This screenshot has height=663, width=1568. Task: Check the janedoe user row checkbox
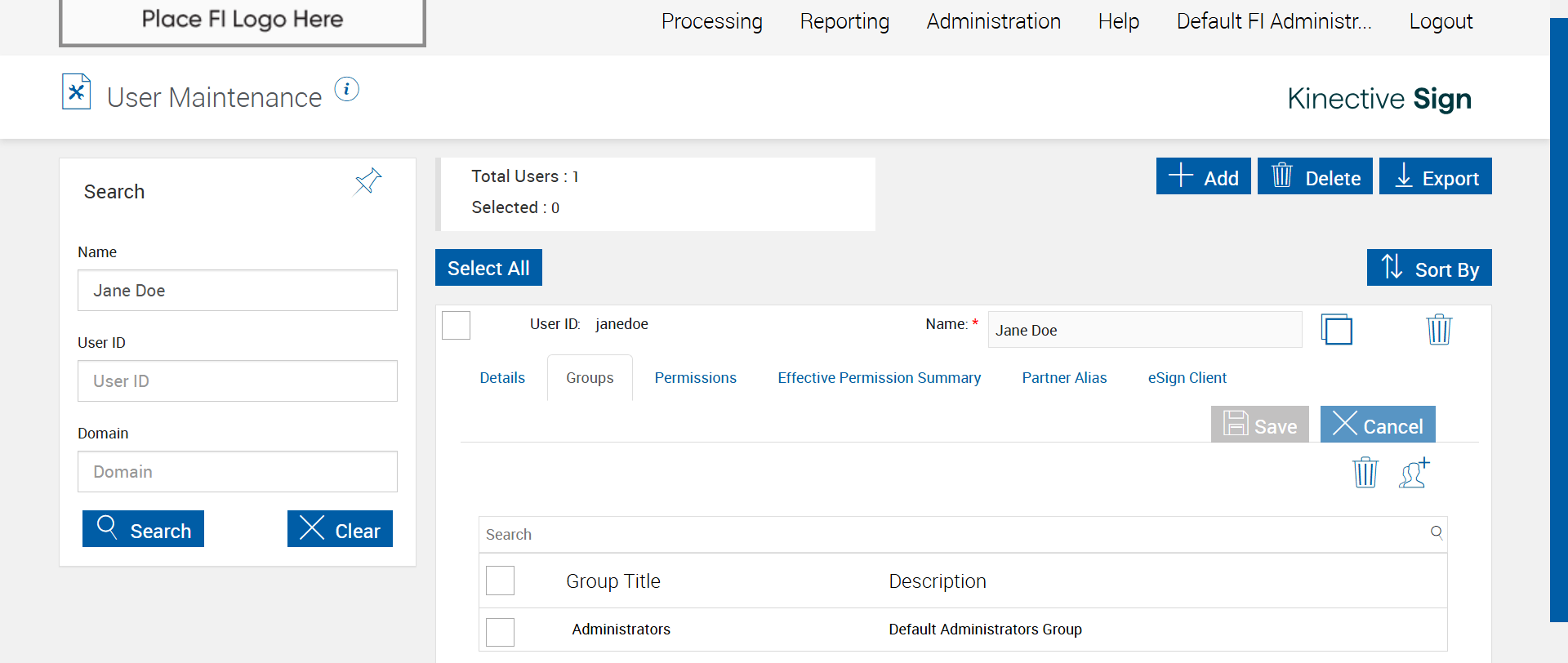click(456, 325)
